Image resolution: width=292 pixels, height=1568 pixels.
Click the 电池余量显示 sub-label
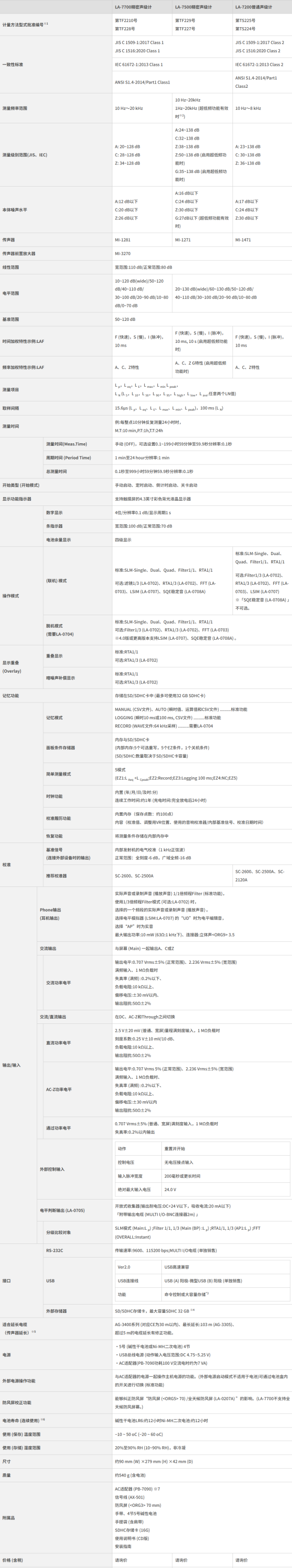(x=59, y=540)
